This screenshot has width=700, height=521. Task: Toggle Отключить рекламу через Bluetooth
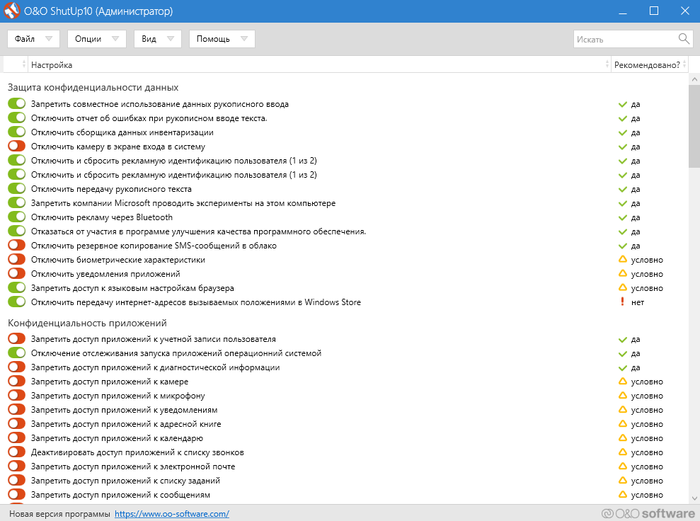point(17,217)
